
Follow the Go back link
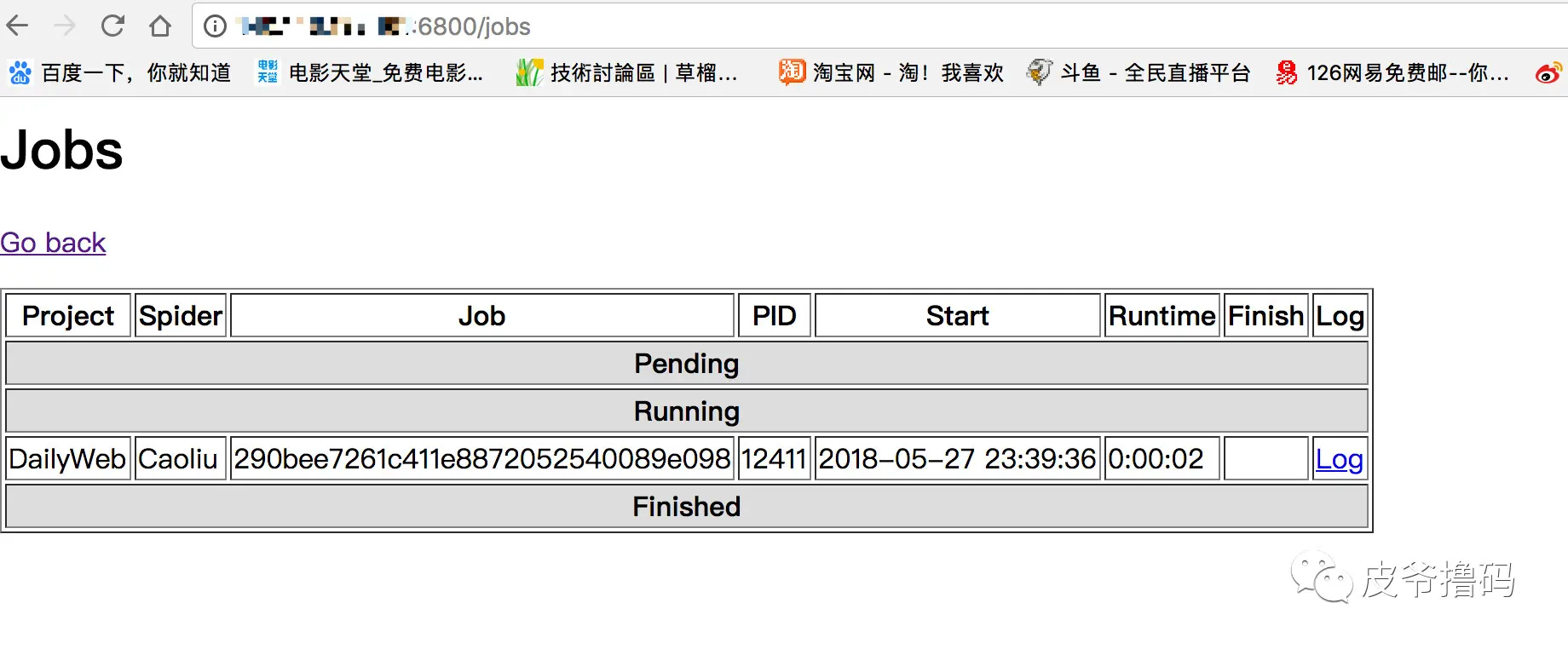point(53,243)
